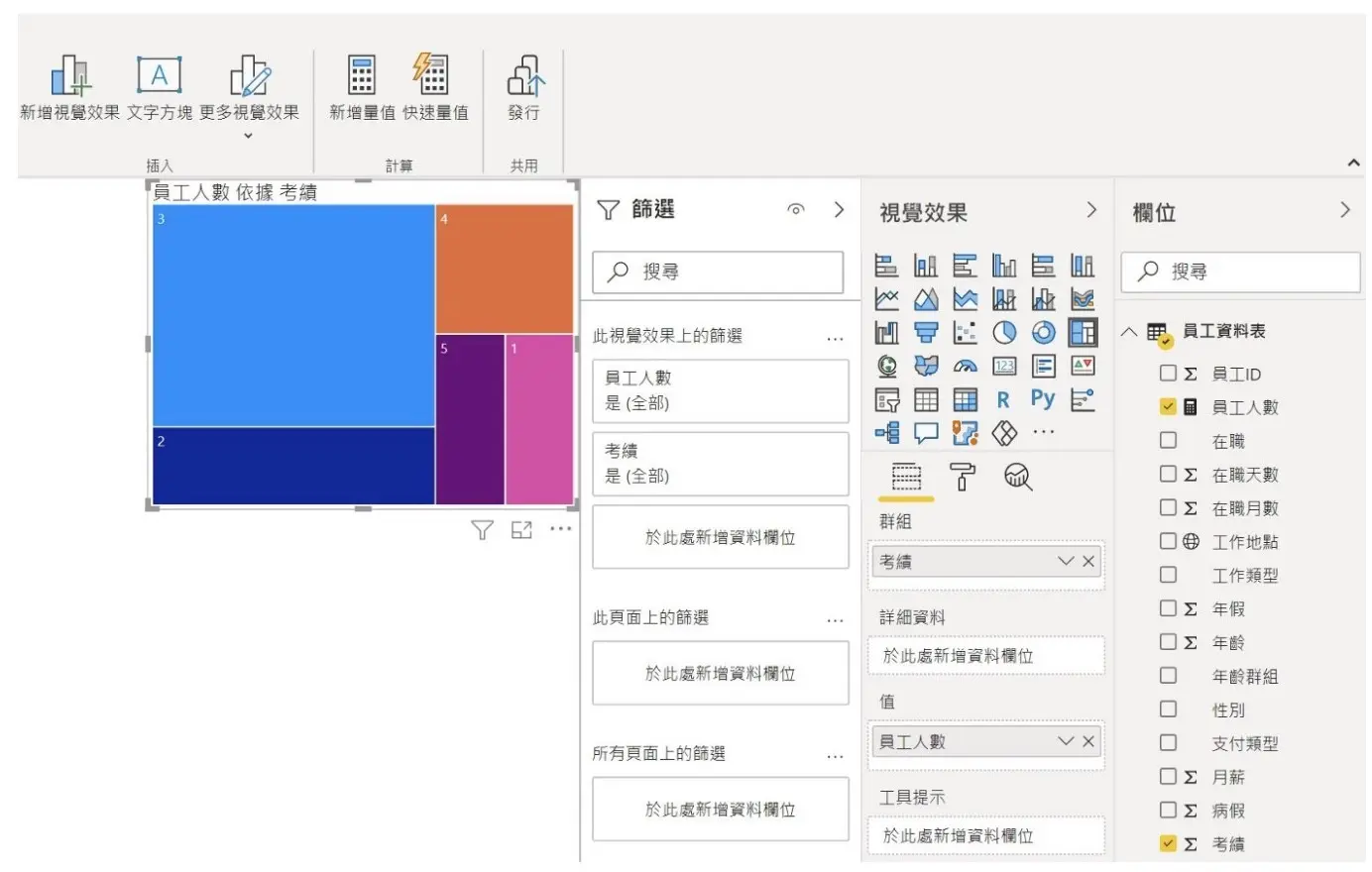Click the purple treemap tile 5

[x=470, y=420]
